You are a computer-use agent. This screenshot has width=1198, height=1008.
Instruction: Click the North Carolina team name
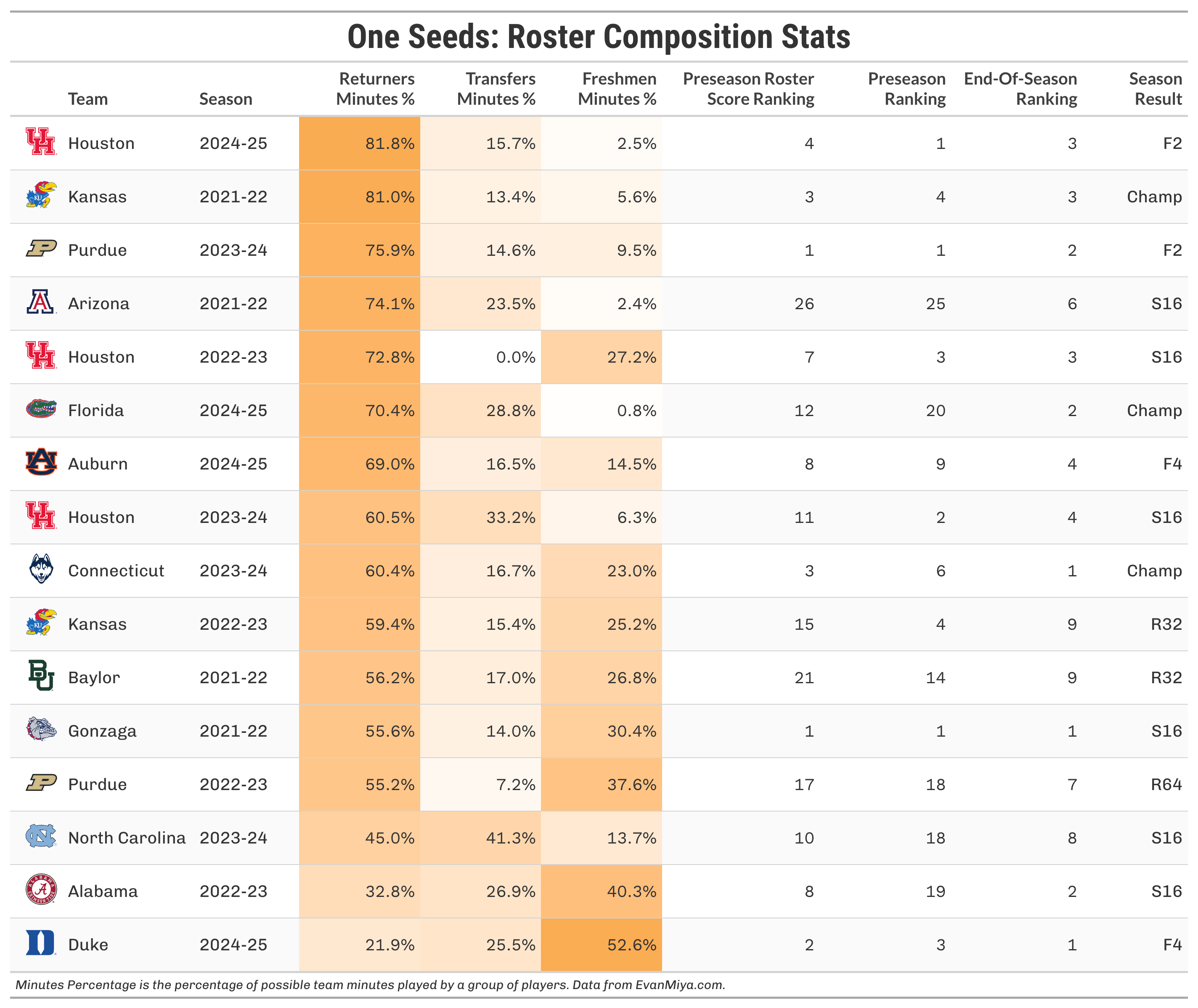127,838
